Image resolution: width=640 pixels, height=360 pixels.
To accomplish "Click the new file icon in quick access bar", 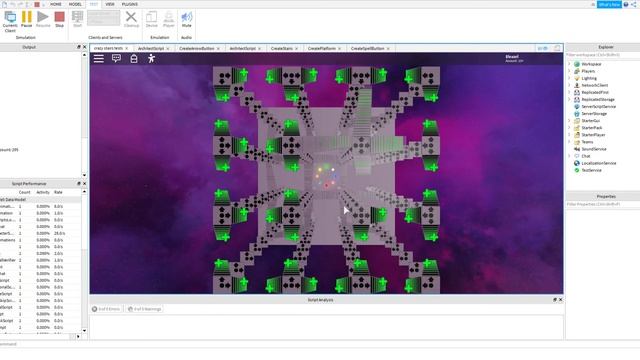I will coord(4,4).
